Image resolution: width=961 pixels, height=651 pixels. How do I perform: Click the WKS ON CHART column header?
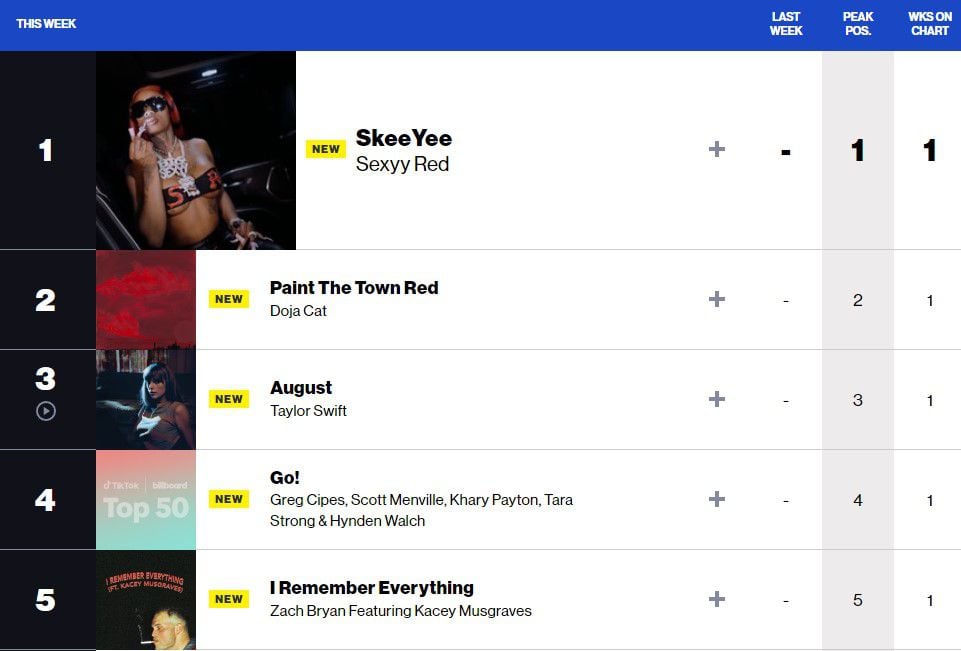(929, 24)
